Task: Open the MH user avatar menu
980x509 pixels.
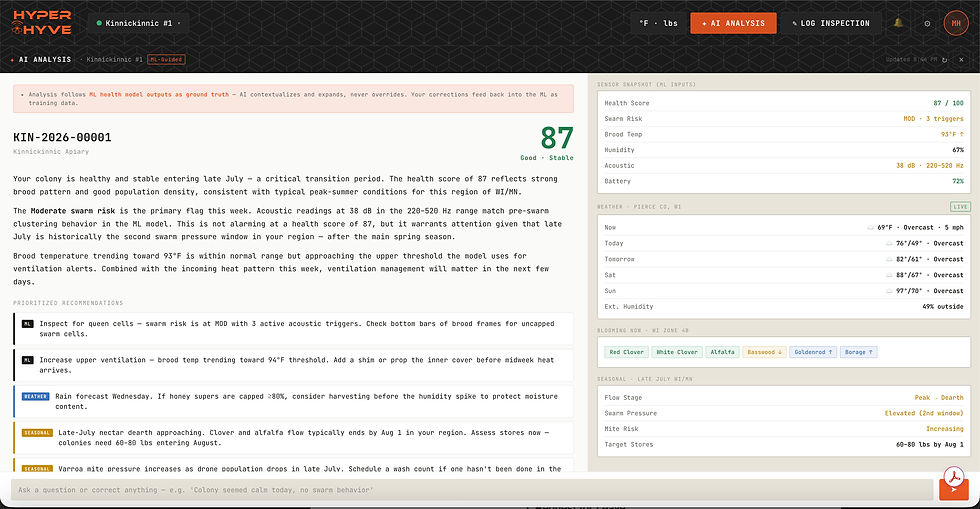Action: (956, 23)
